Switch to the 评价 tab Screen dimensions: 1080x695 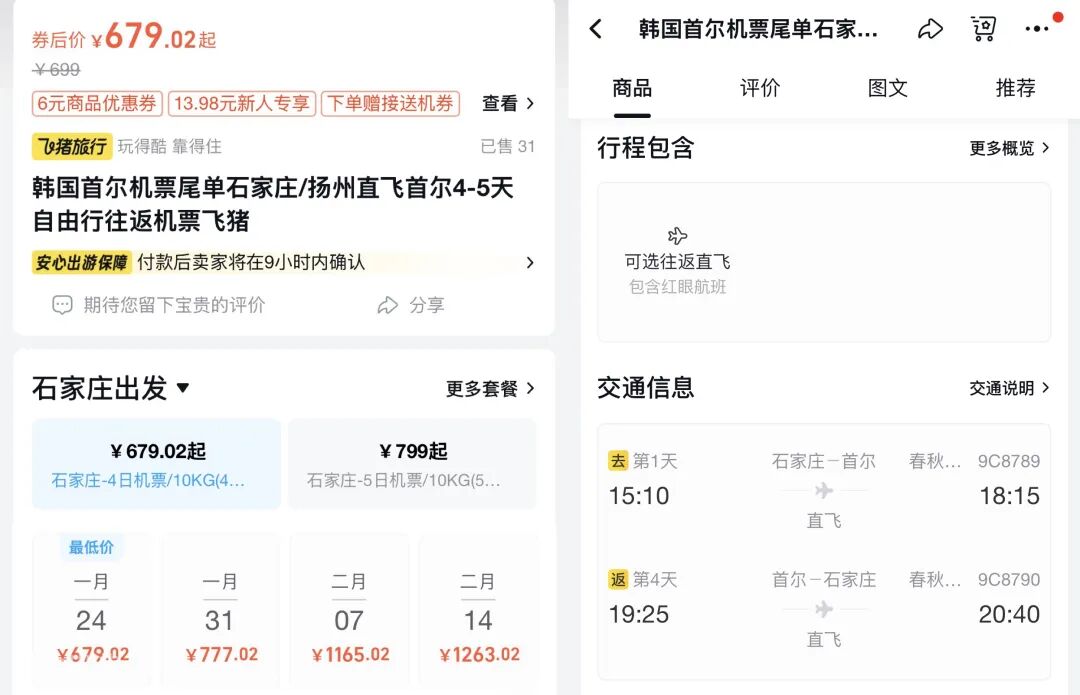click(x=759, y=88)
